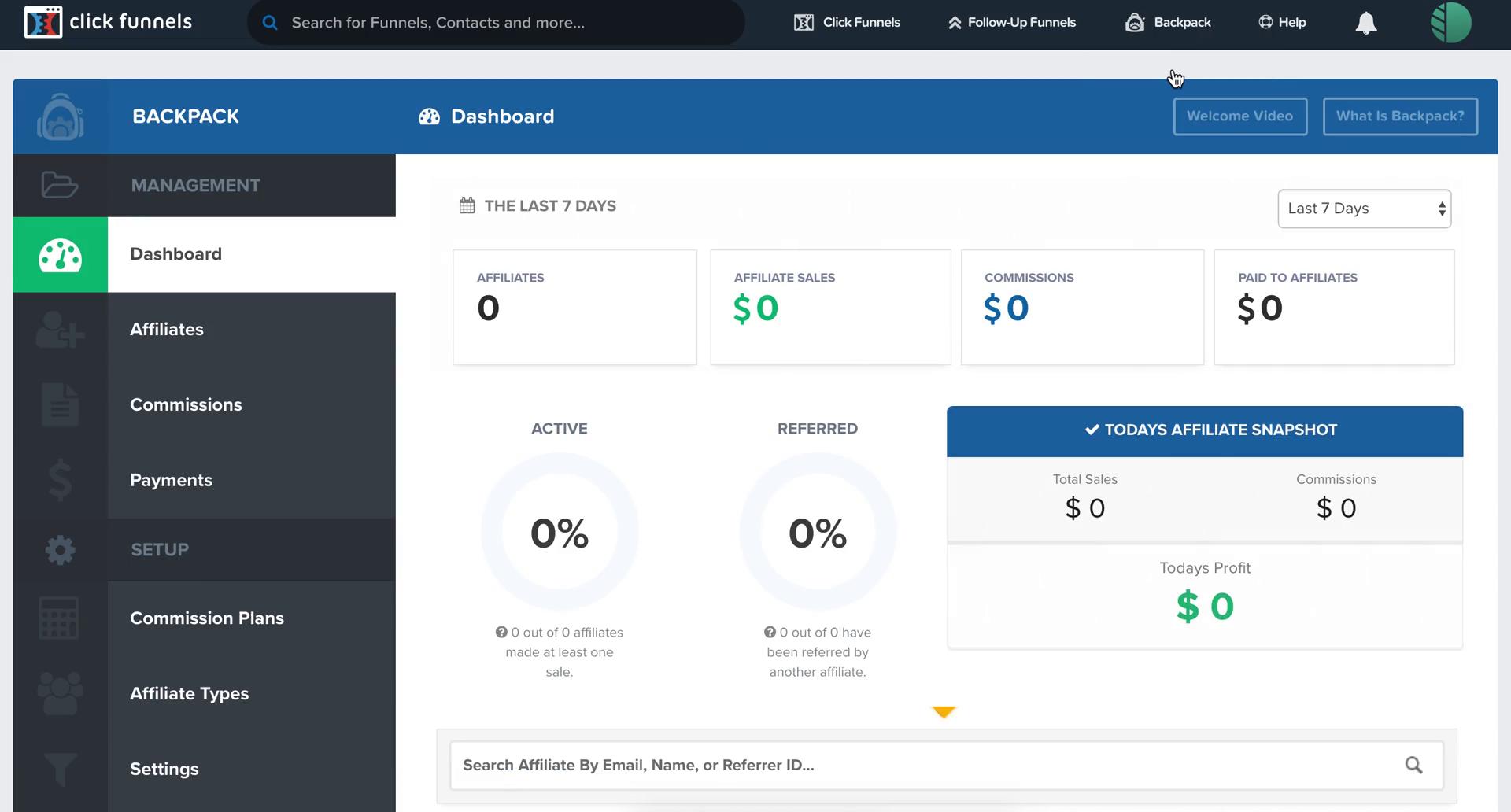This screenshot has width=1511, height=812.
Task: Go to Affiliates in sidebar
Action: (204, 330)
